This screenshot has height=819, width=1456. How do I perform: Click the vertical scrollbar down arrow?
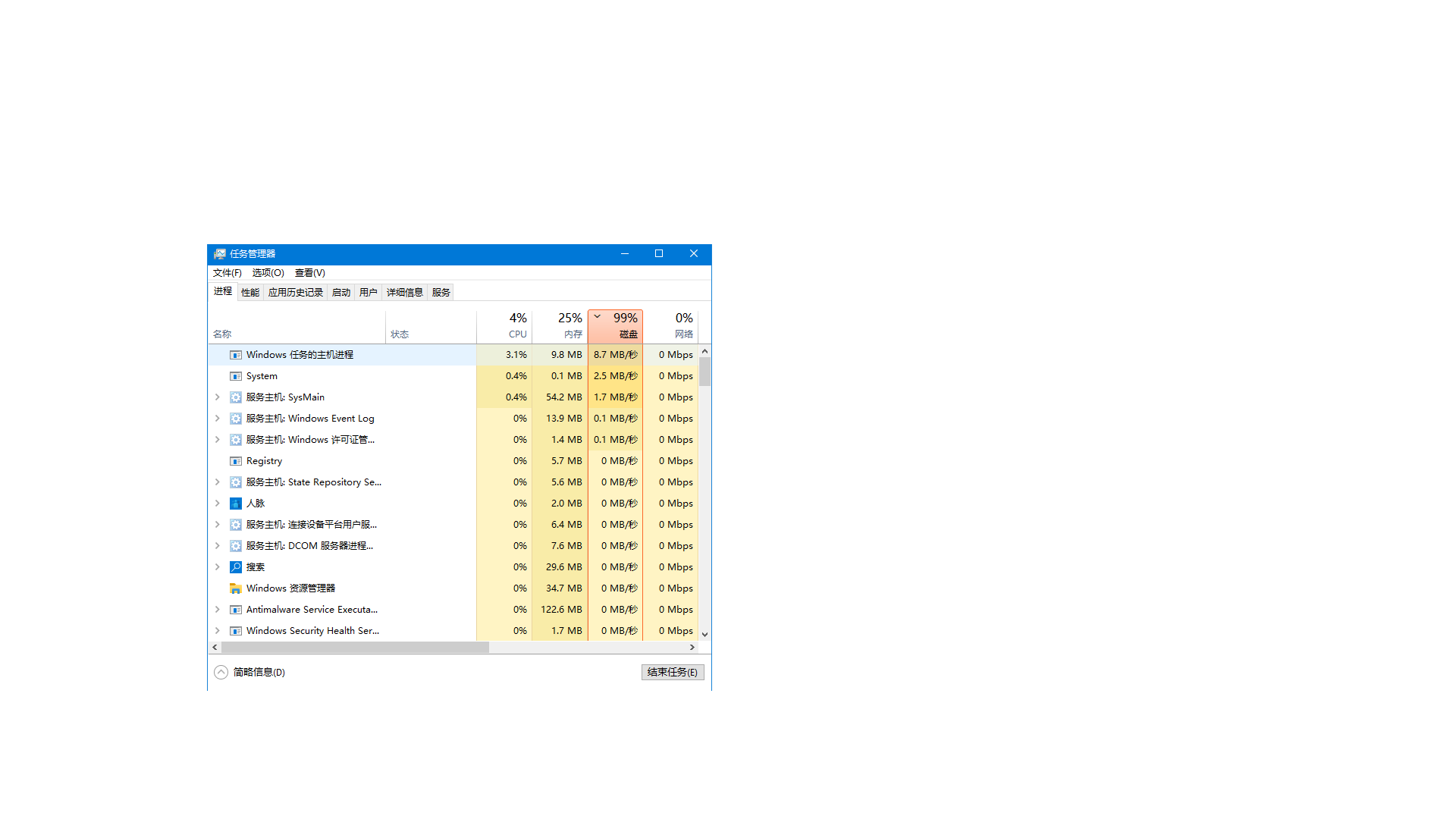tap(704, 635)
